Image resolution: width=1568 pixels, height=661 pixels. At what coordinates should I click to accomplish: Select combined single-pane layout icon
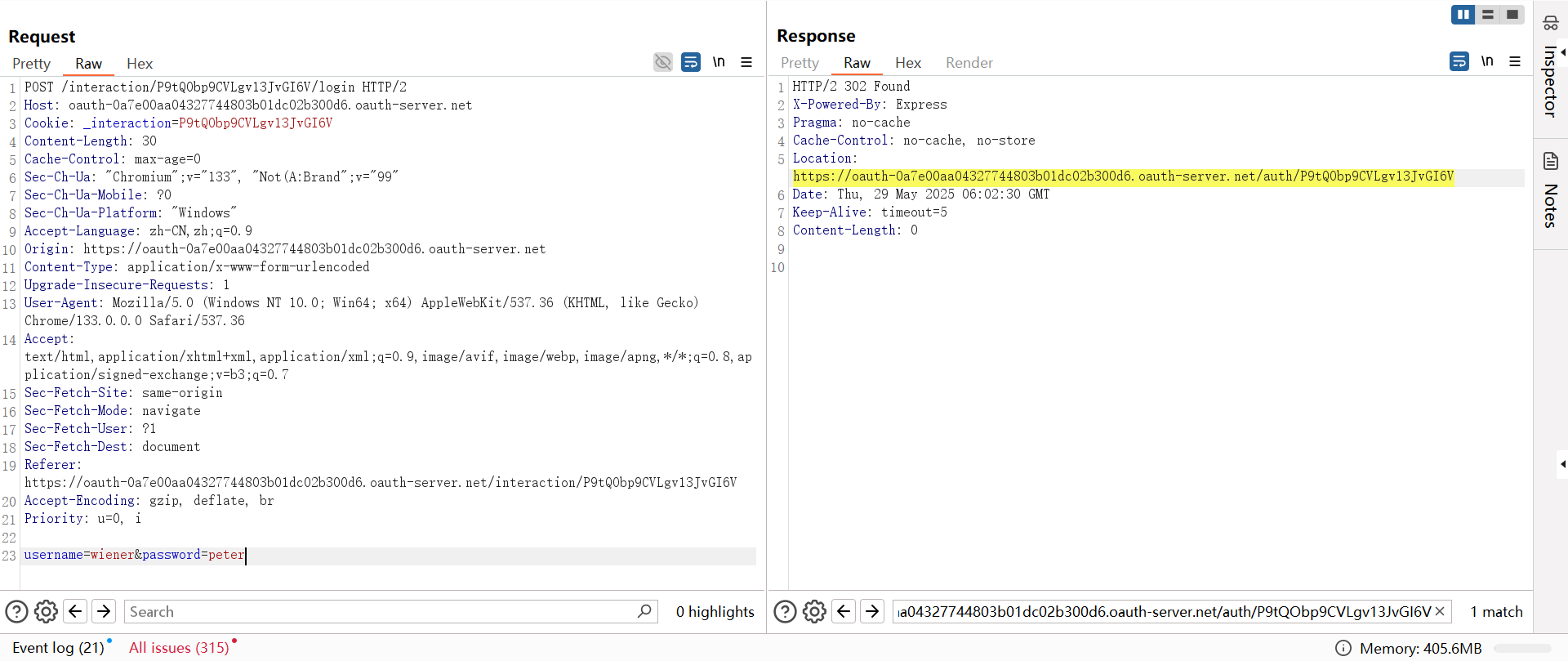1512,15
